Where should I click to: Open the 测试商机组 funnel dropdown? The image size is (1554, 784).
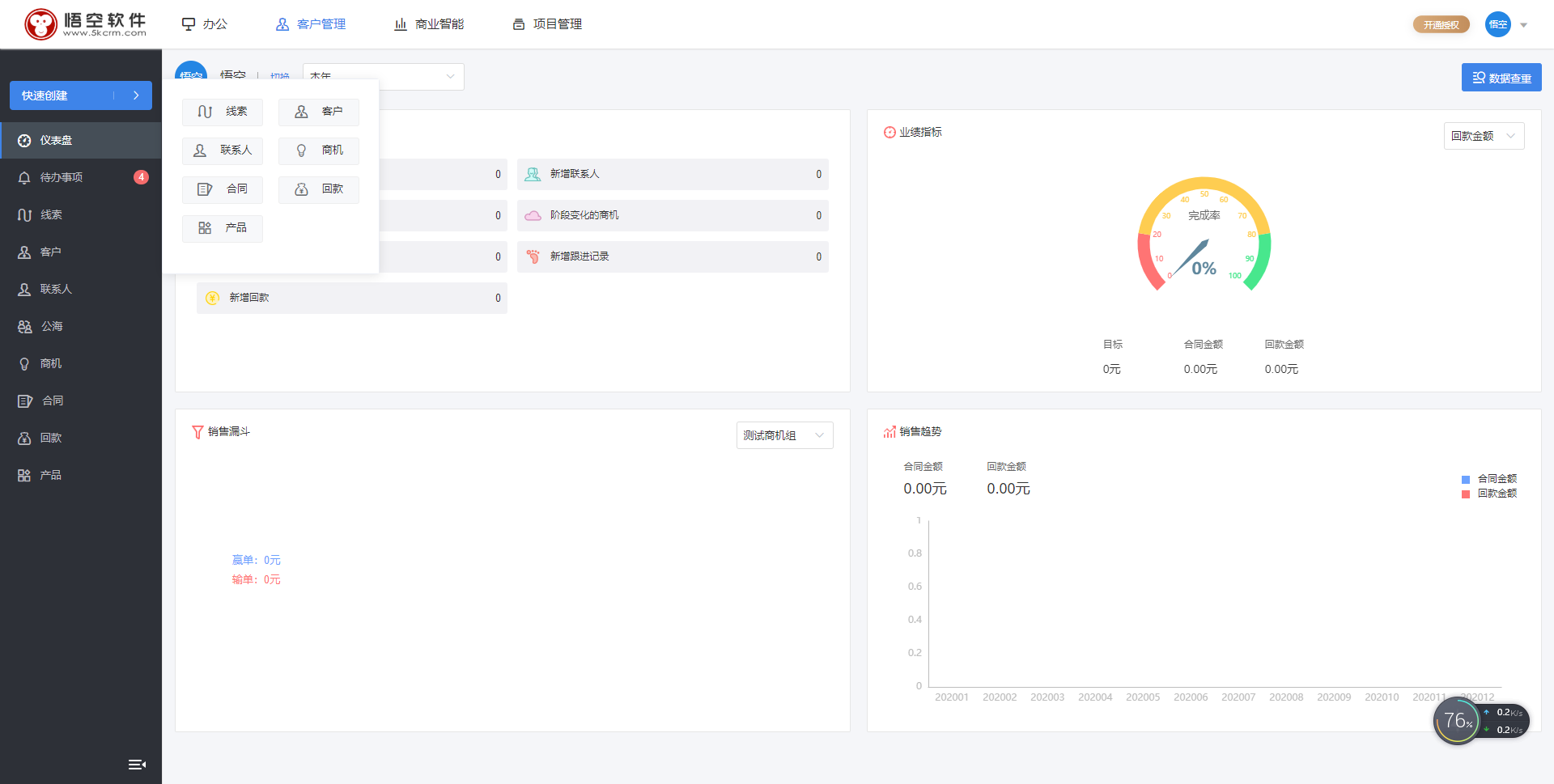[x=784, y=435]
